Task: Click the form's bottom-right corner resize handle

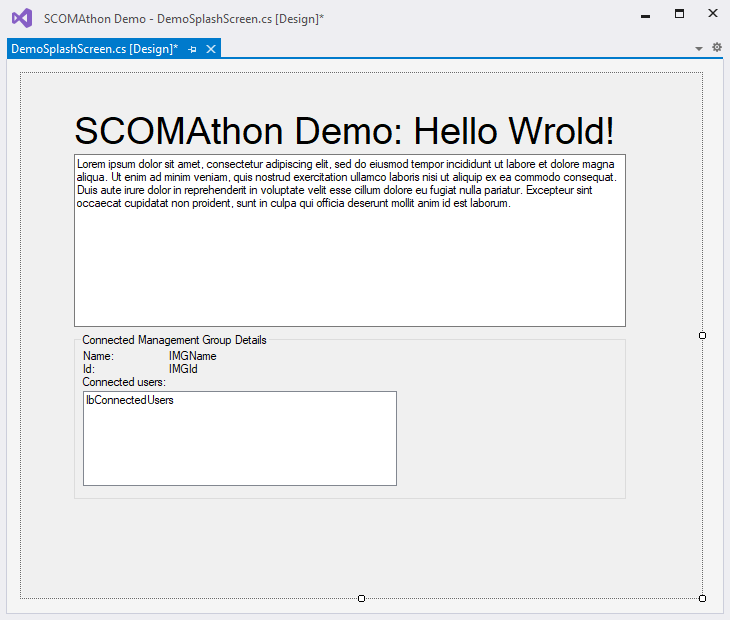Action: click(x=702, y=598)
